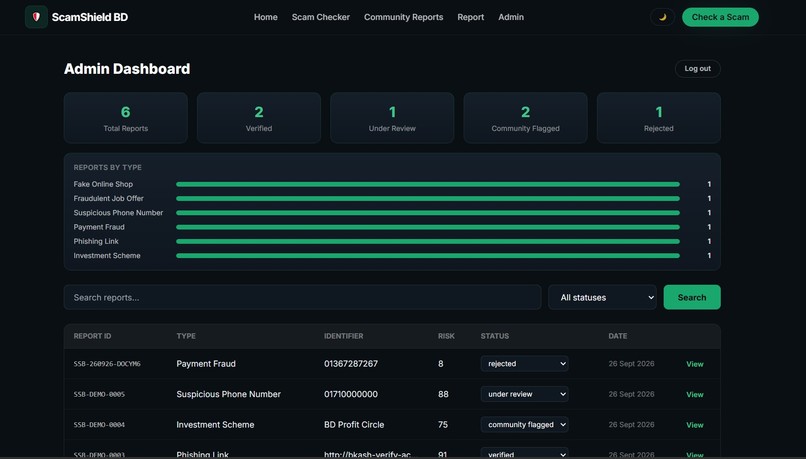This screenshot has height=459, width=806.
Task: Click report ID SSB-DEMO-0004
Action: point(99,425)
